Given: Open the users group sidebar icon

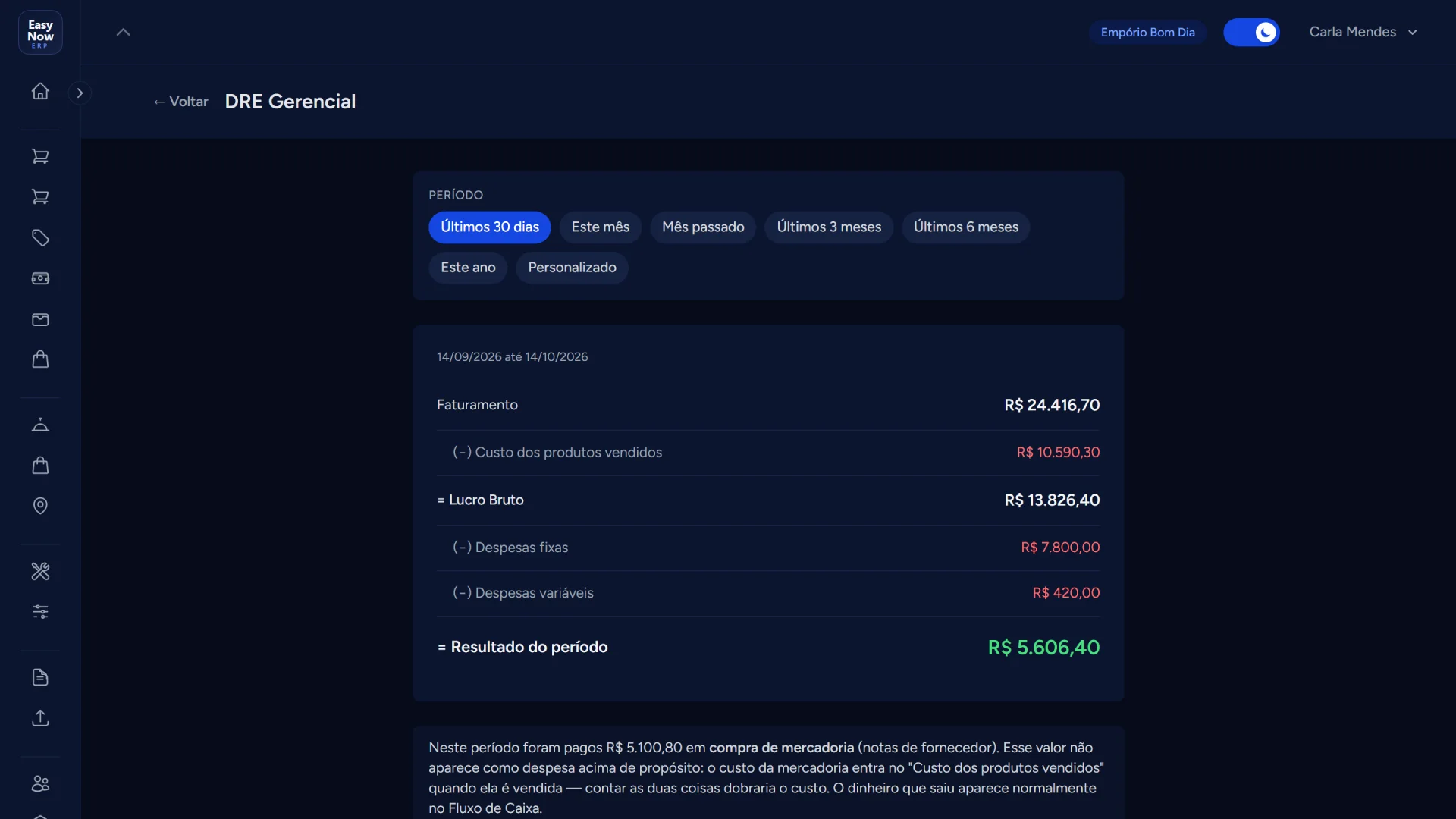Looking at the screenshot, I should (x=40, y=783).
